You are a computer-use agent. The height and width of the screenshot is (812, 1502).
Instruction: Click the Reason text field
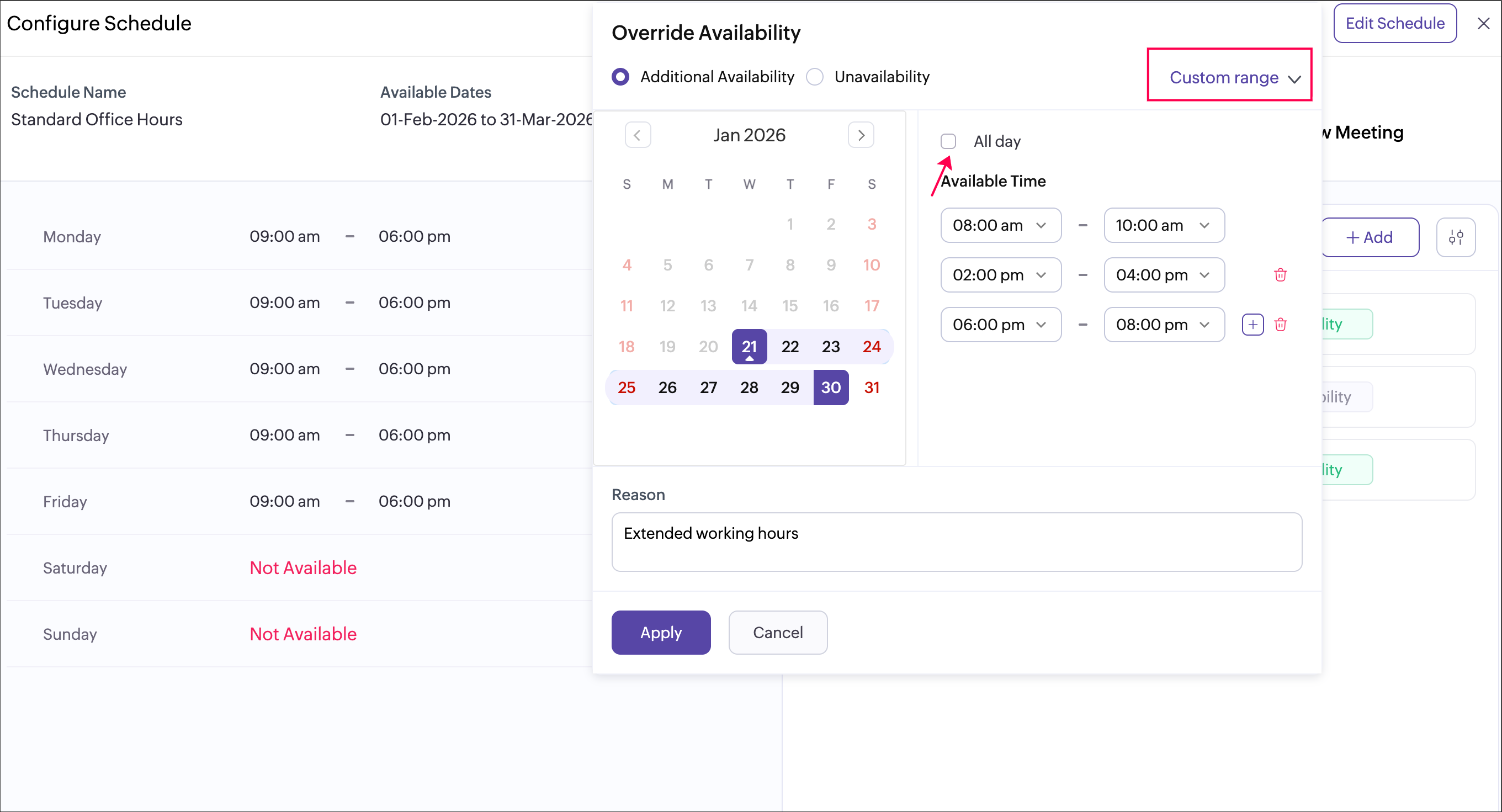[956, 542]
